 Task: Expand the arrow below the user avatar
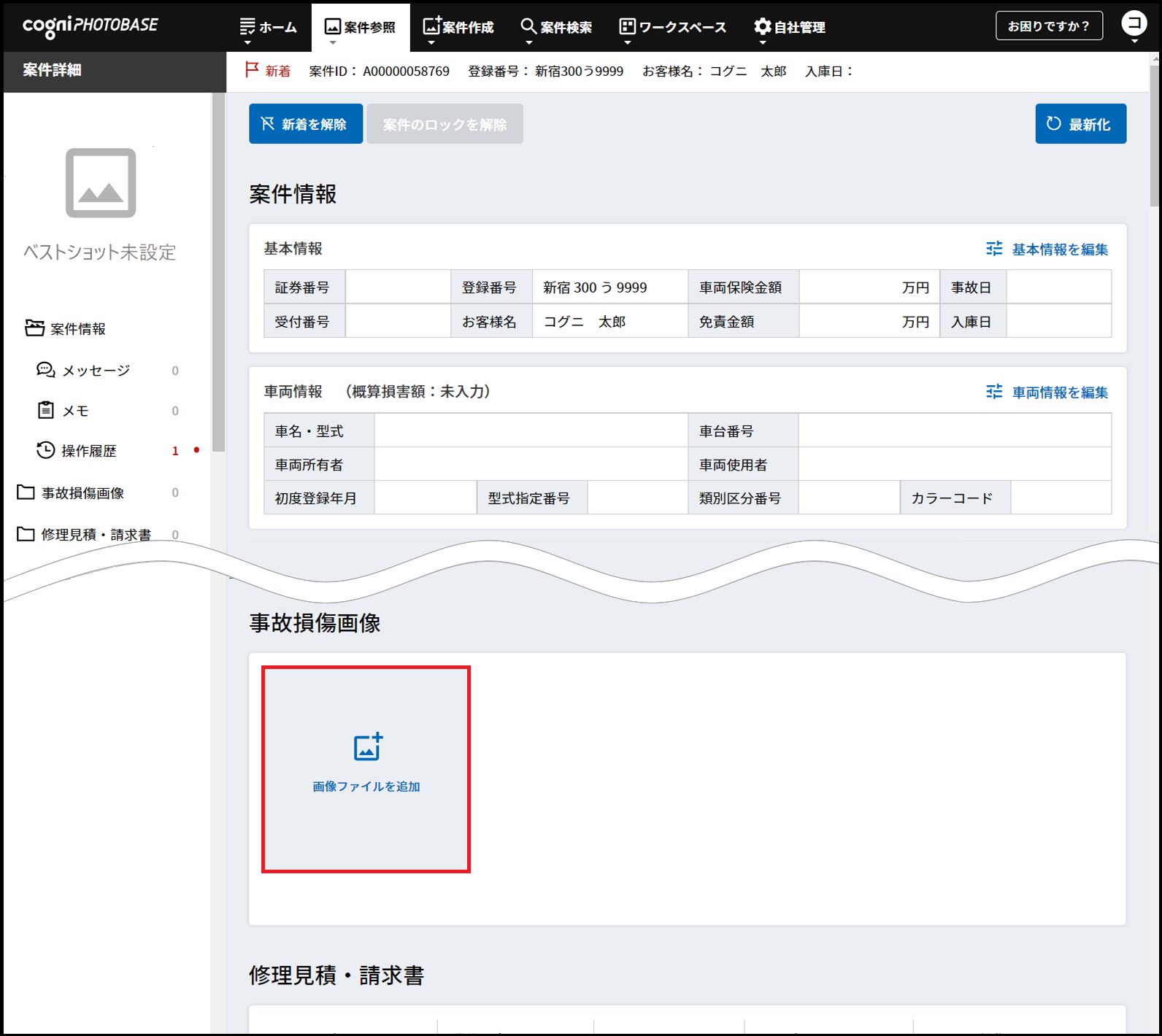click(x=1134, y=42)
